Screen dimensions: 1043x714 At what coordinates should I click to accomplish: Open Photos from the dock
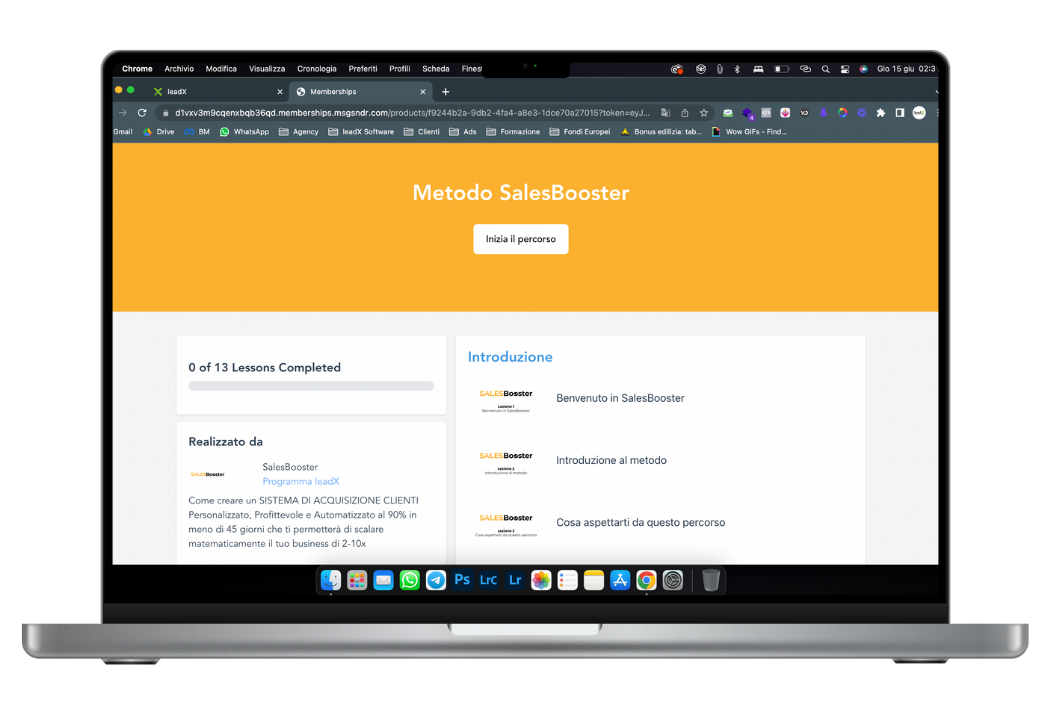point(541,580)
